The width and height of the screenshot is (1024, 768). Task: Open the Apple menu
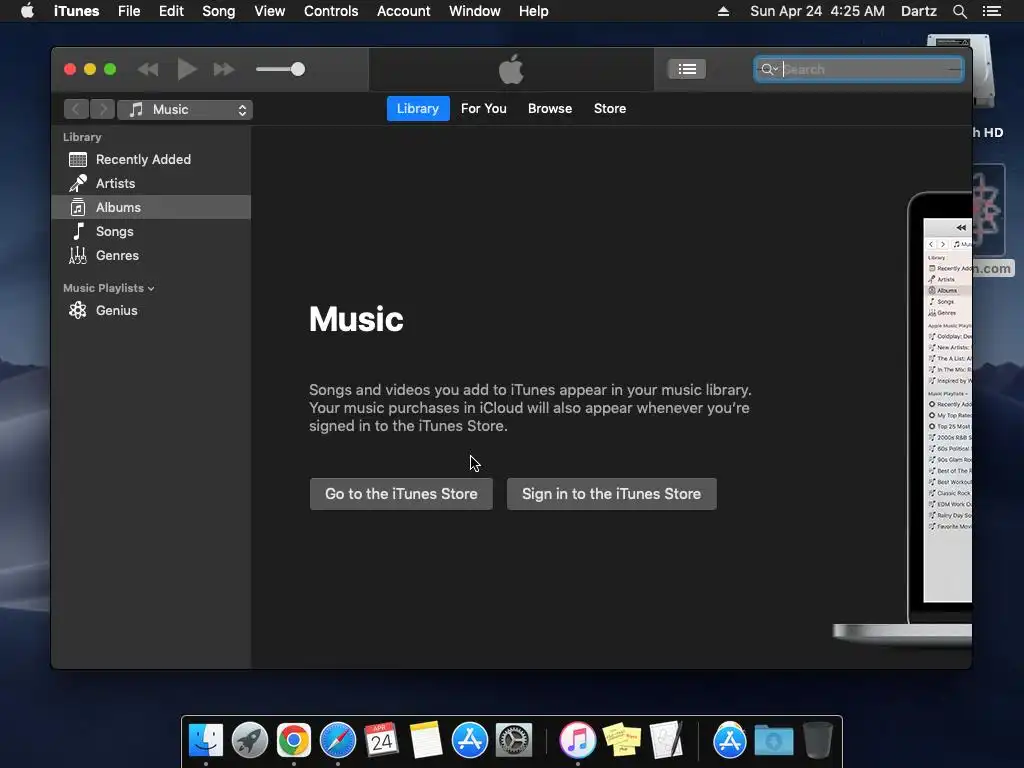(x=27, y=11)
